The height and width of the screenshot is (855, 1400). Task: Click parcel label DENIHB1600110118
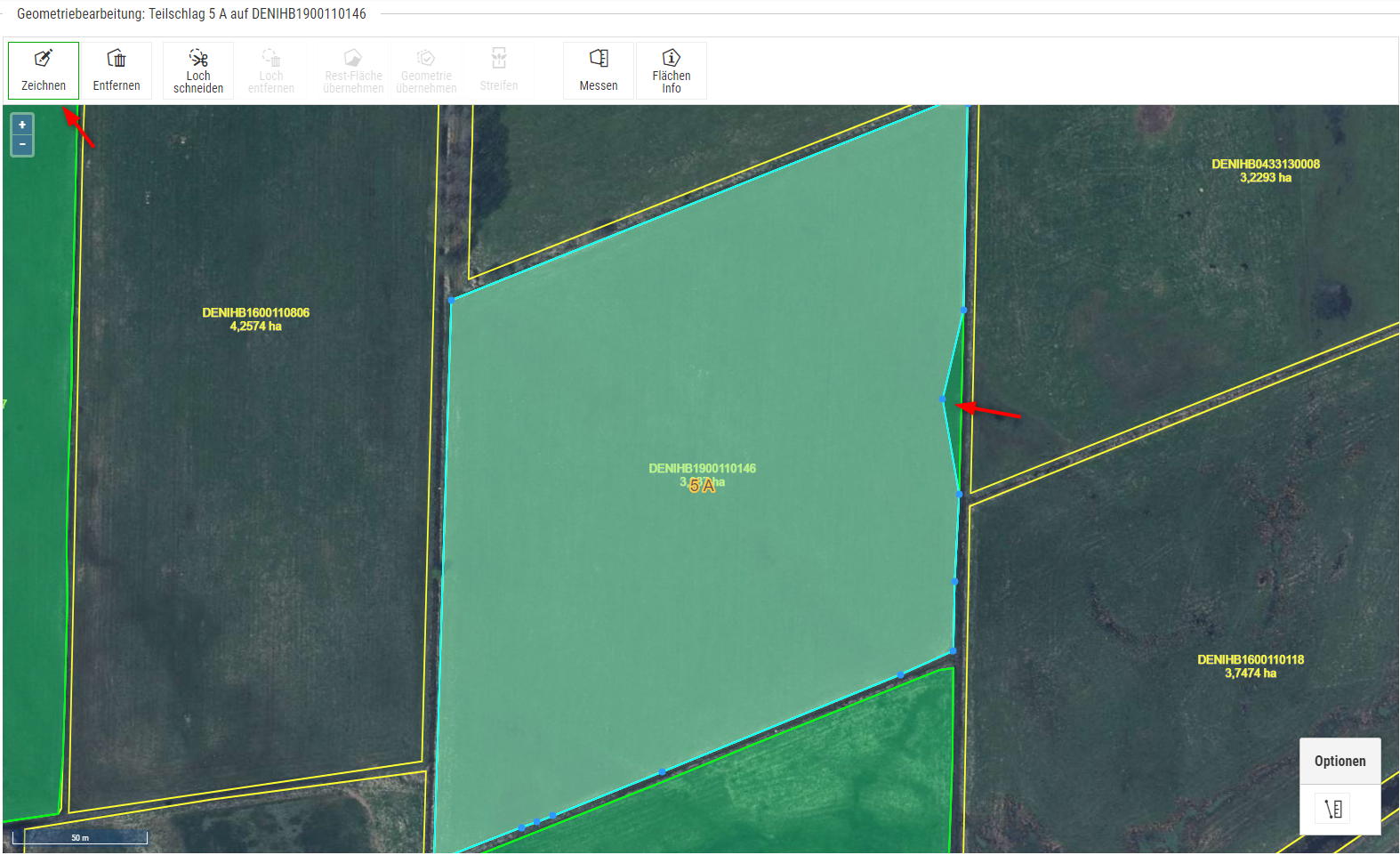(1250, 660)
